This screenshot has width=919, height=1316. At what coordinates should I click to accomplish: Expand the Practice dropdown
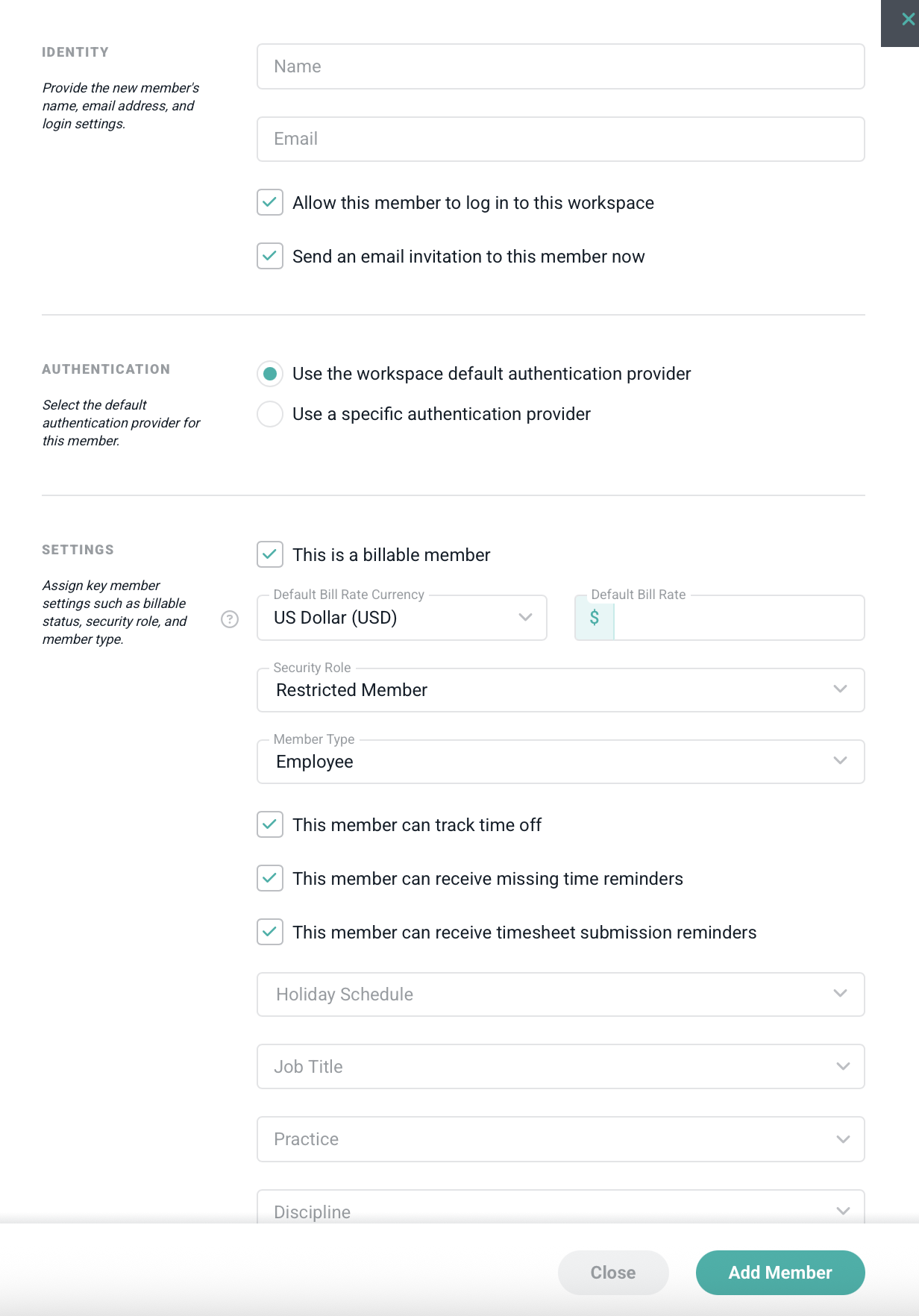560,1139
